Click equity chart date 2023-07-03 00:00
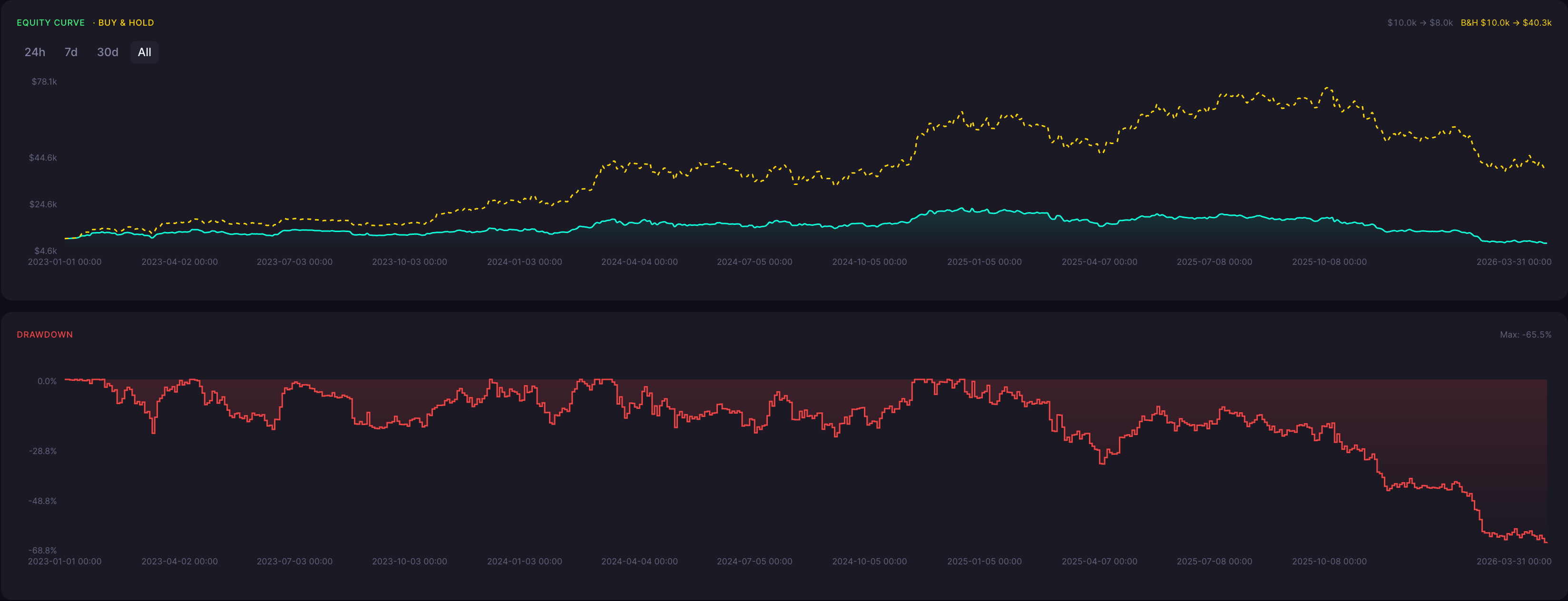This screenshot has height=601, width=1568. [x=294, y=262]
